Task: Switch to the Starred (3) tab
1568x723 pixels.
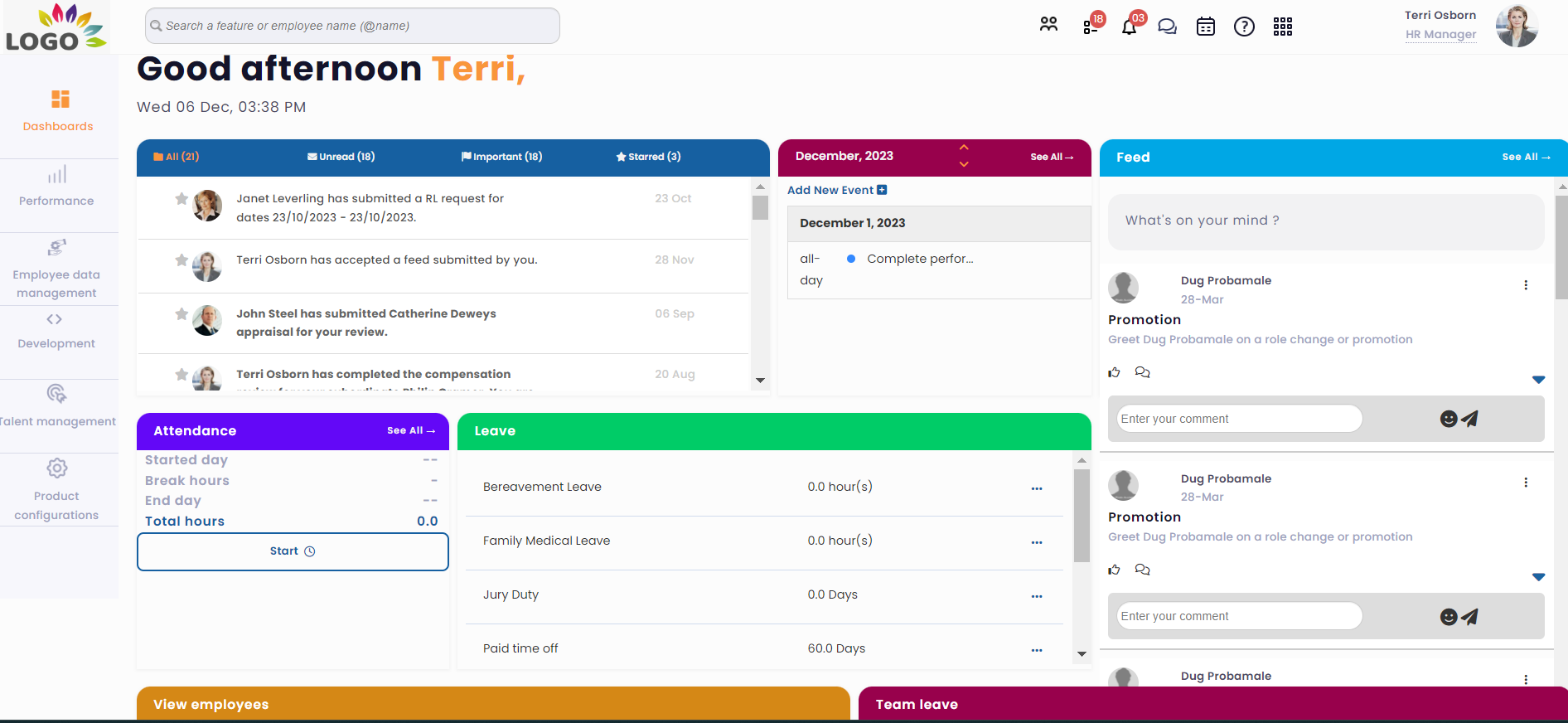Action: pyautogui.click(x=648, y=157)
